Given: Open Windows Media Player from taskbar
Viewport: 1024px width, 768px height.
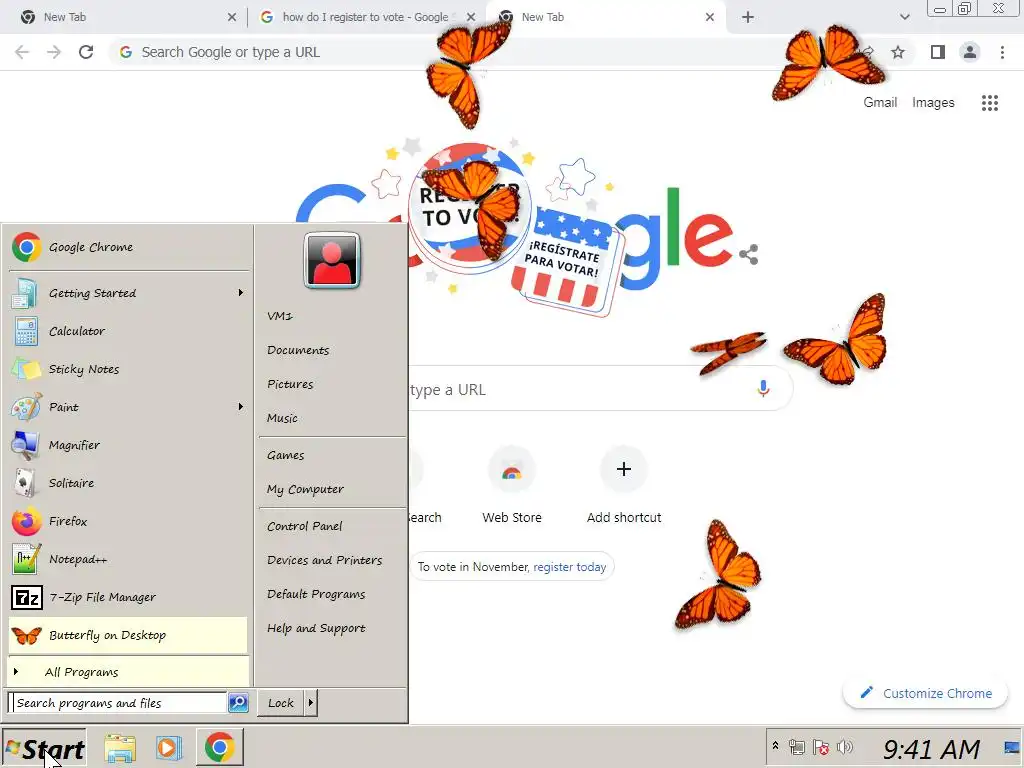Looking at the screenshot, I should click(168, 748).
